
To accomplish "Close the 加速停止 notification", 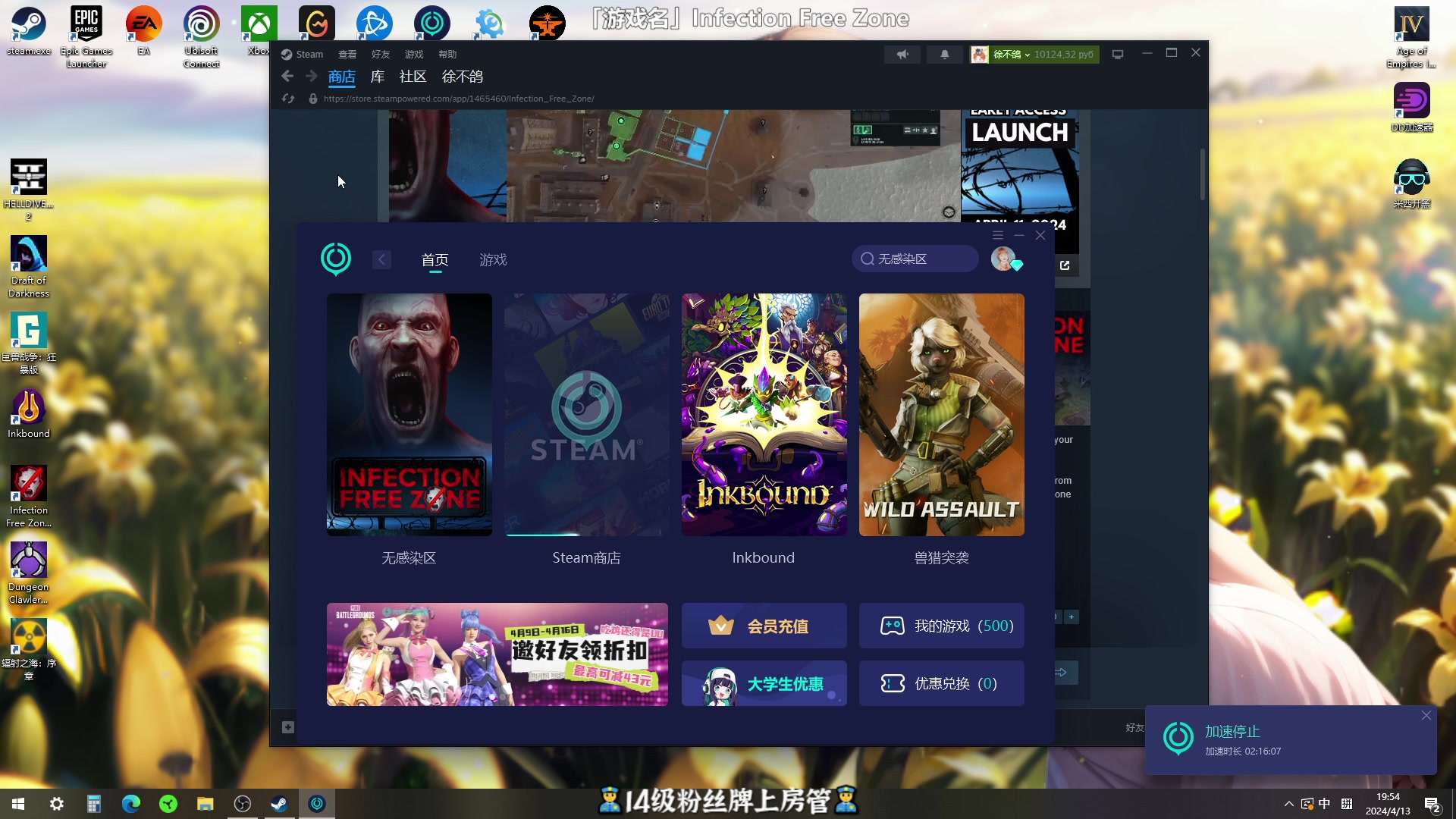I will (x=1426, y=715).
